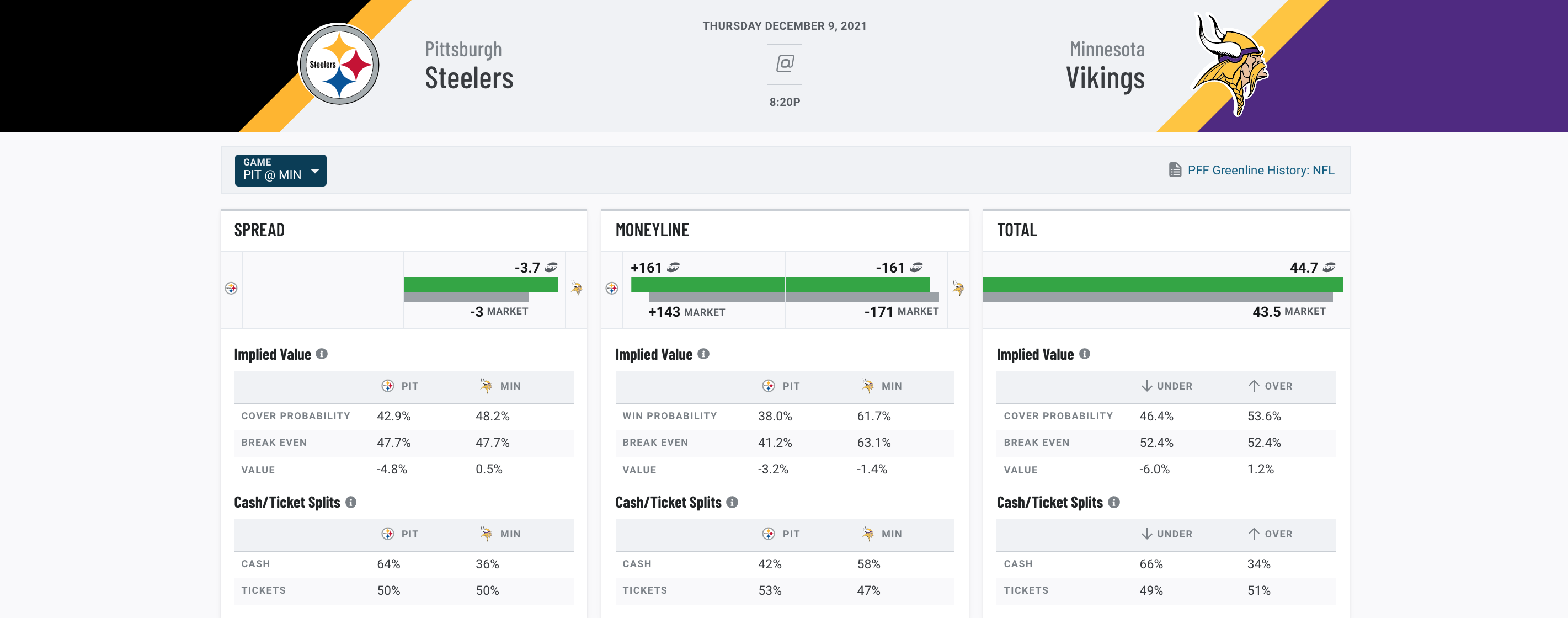Click the moneyline refresh icon next to -161
This screenshot has width=1568, height=618.
coord(916,268)
